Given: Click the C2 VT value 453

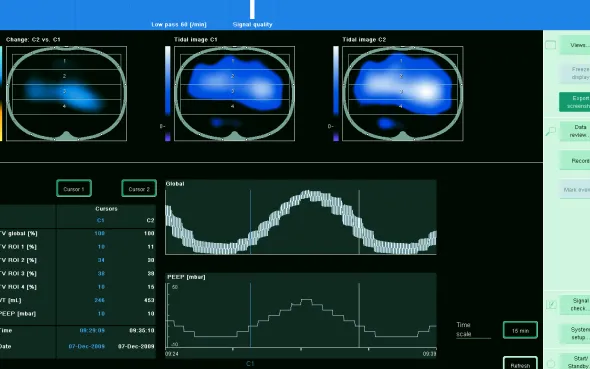Looking at the screenshot, I should click(149, 300).
